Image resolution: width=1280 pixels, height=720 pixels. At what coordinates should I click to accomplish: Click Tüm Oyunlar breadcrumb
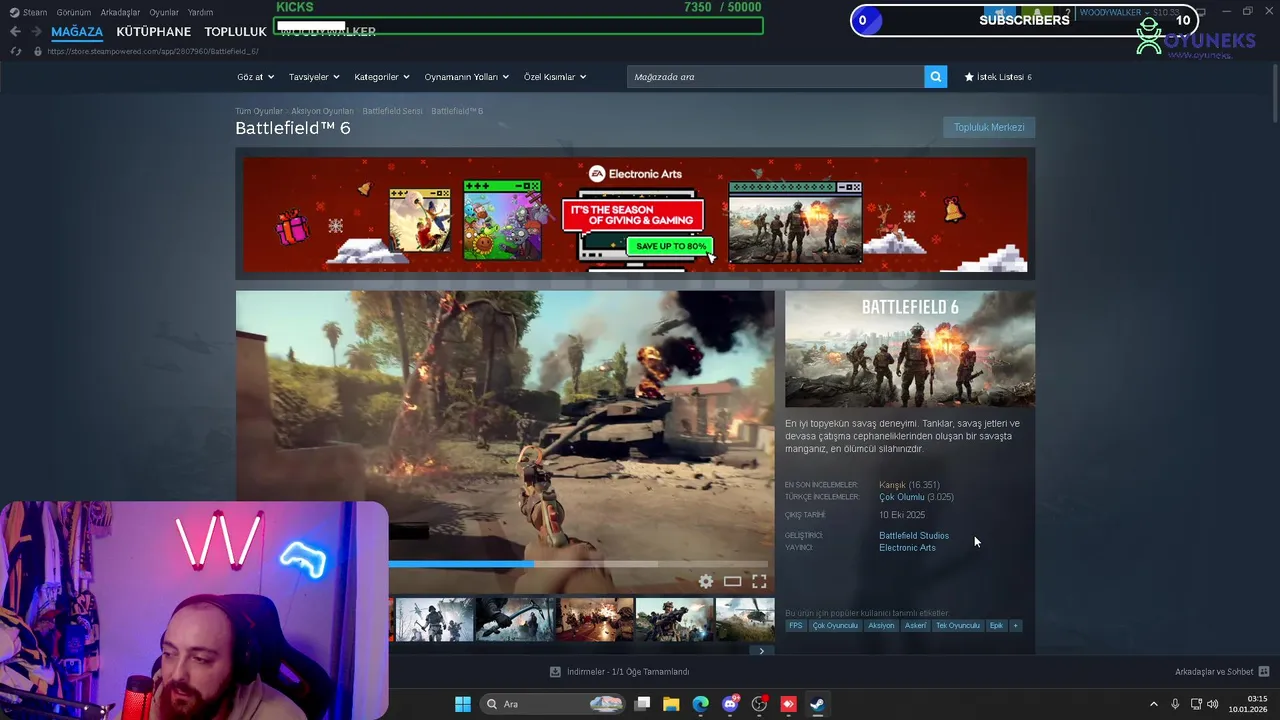259,111
